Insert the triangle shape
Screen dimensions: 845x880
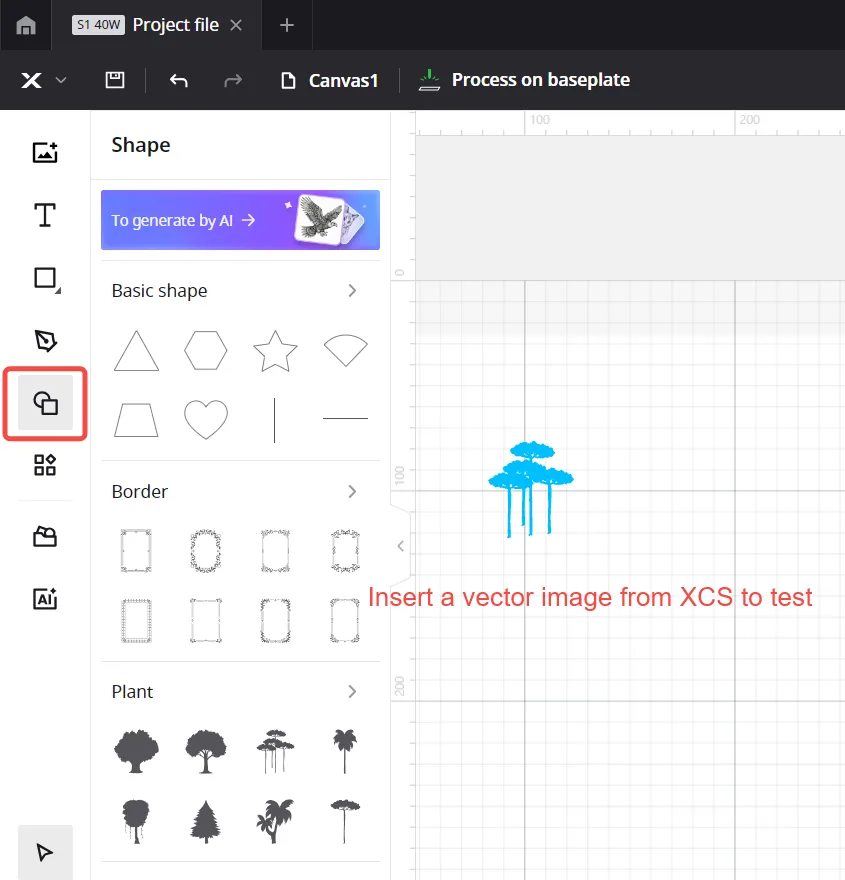(136, 351)
